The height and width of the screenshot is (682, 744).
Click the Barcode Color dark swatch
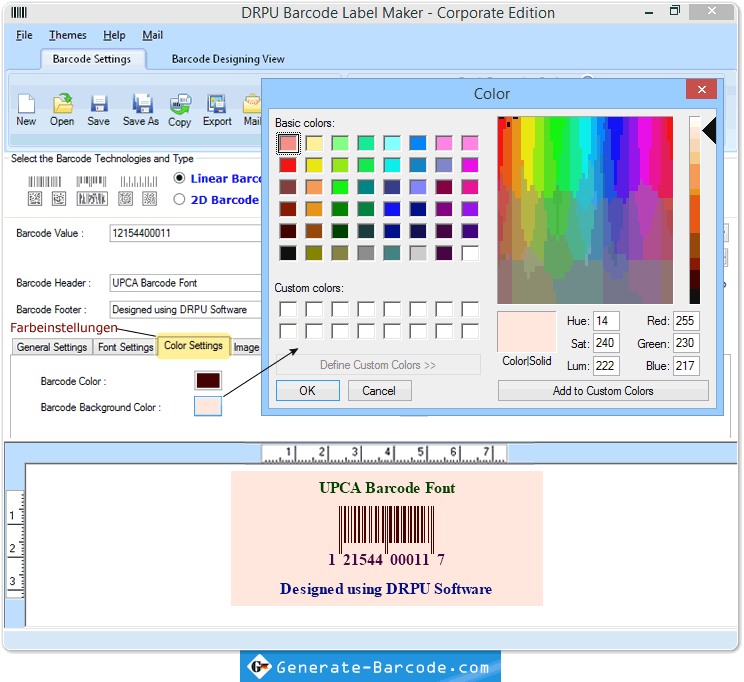(208, 381)
